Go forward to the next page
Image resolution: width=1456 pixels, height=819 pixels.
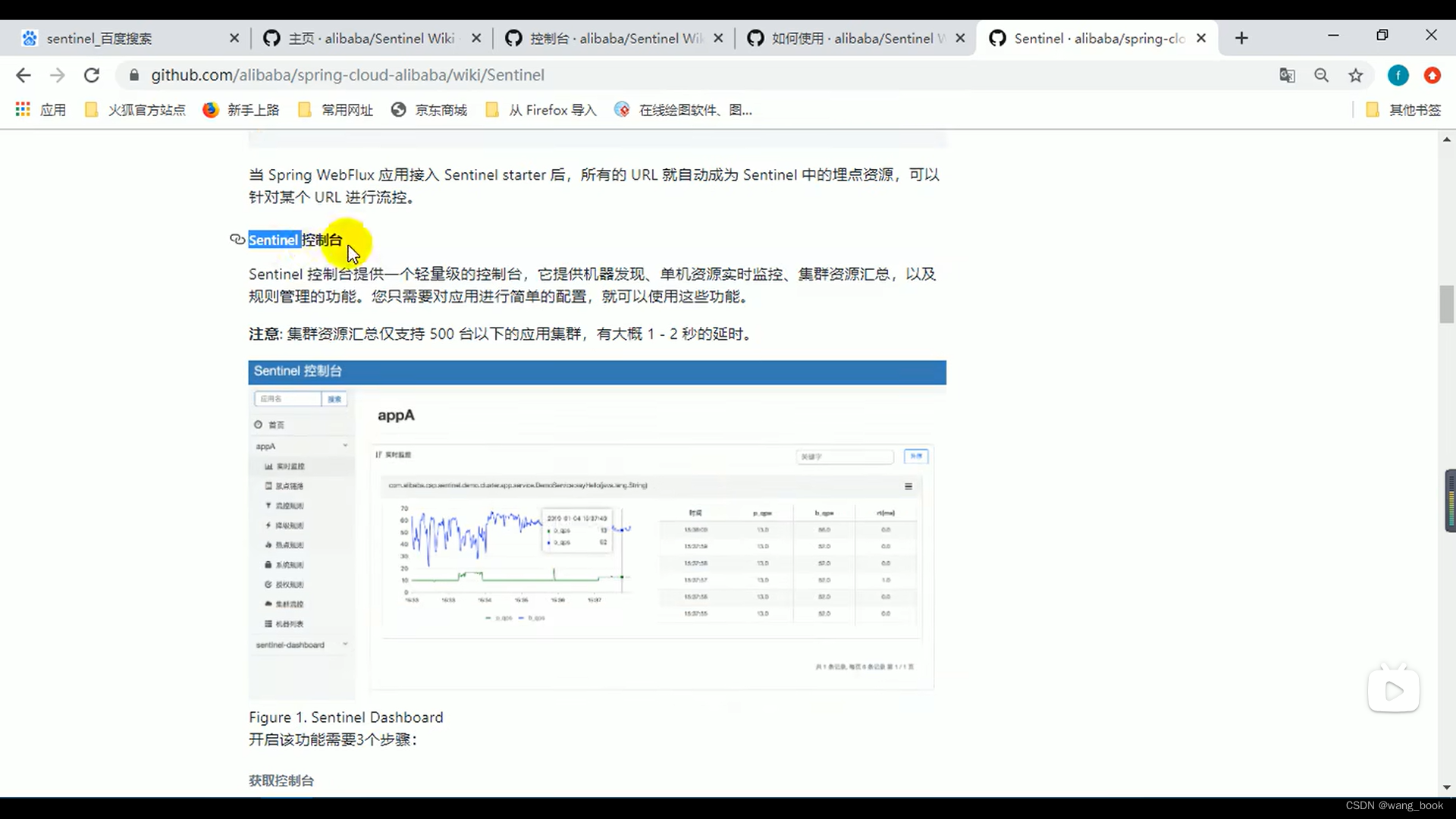pos(58,75)
